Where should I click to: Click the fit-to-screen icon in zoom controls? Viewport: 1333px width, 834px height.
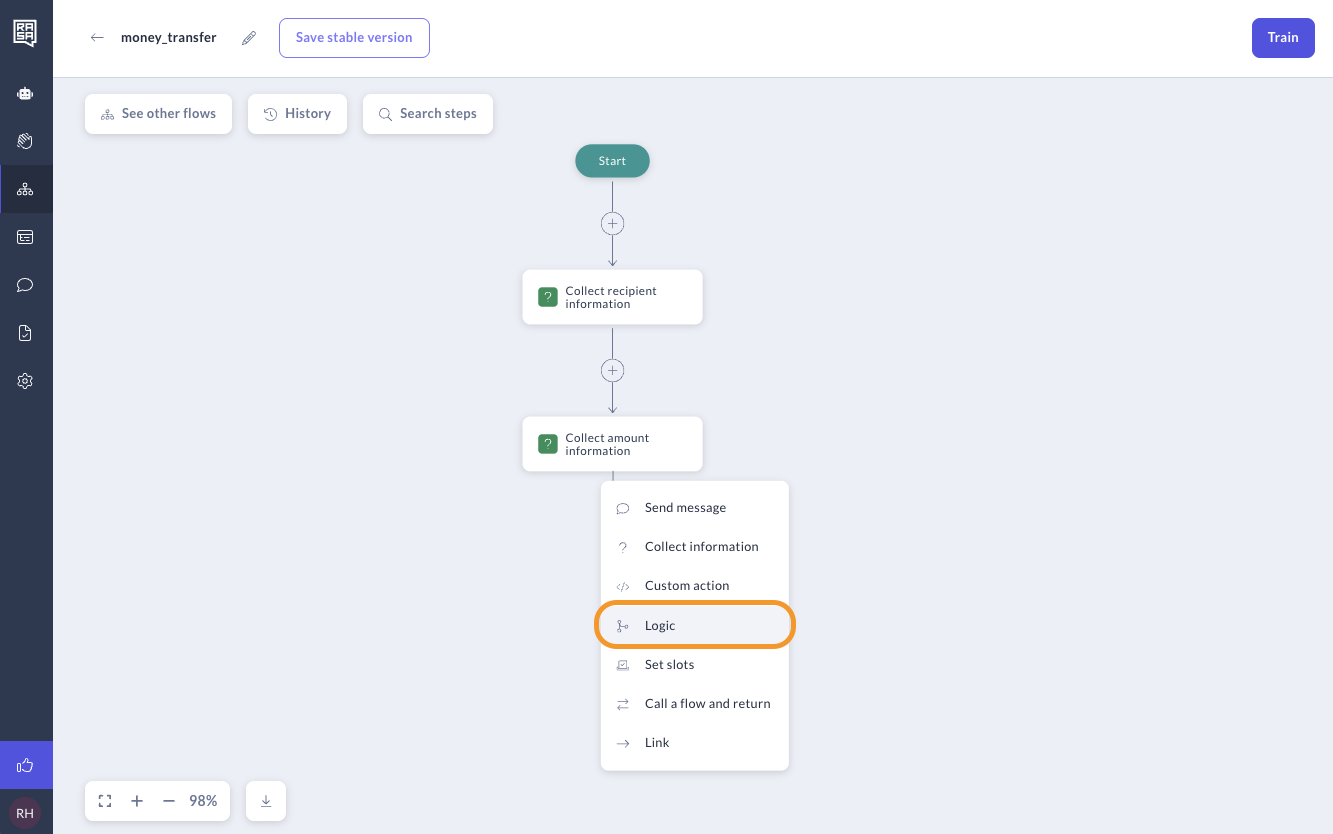tap(105, 801)
